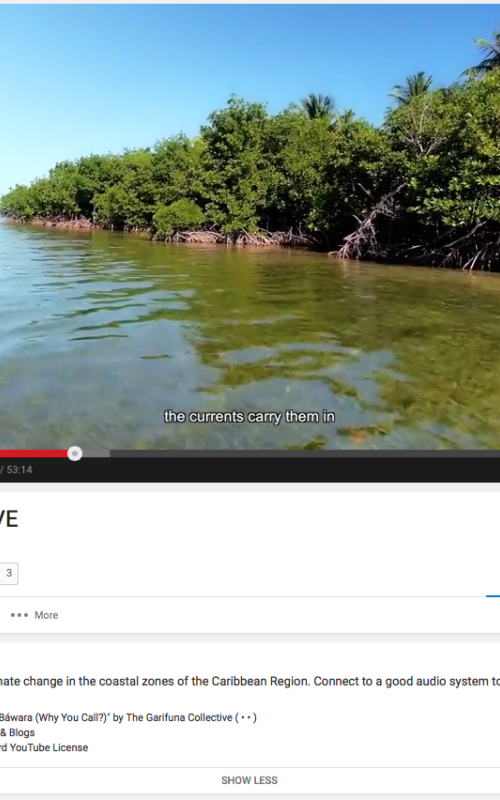
Task: Click the Caribbean Region description text
Action: 260,681
